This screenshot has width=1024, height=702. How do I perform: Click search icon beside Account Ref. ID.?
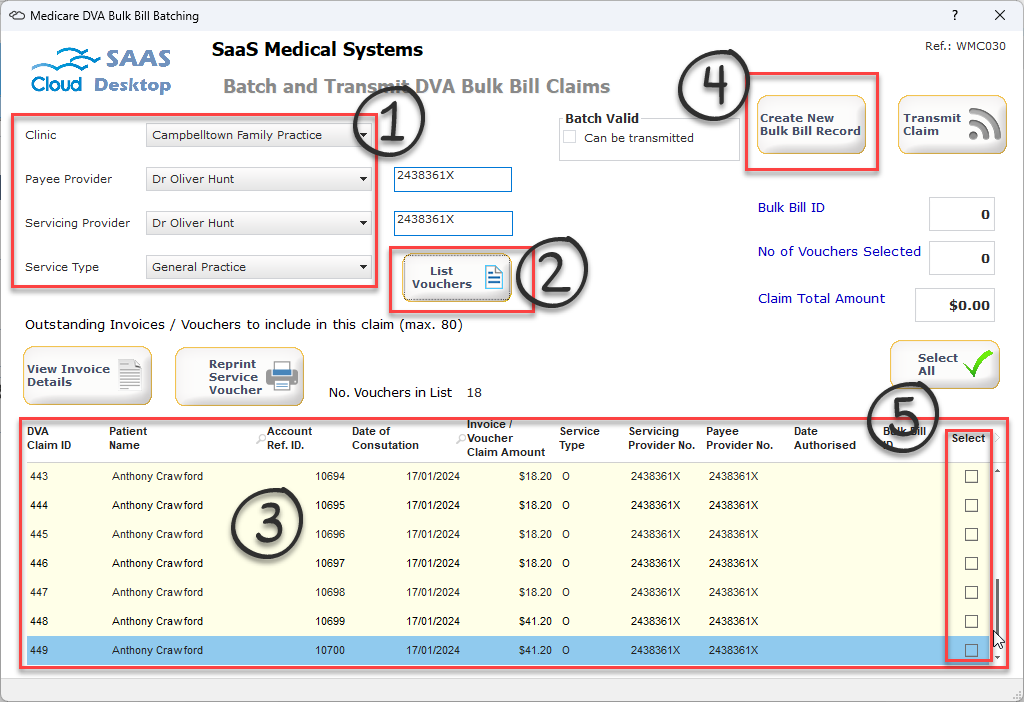(261, 439)
